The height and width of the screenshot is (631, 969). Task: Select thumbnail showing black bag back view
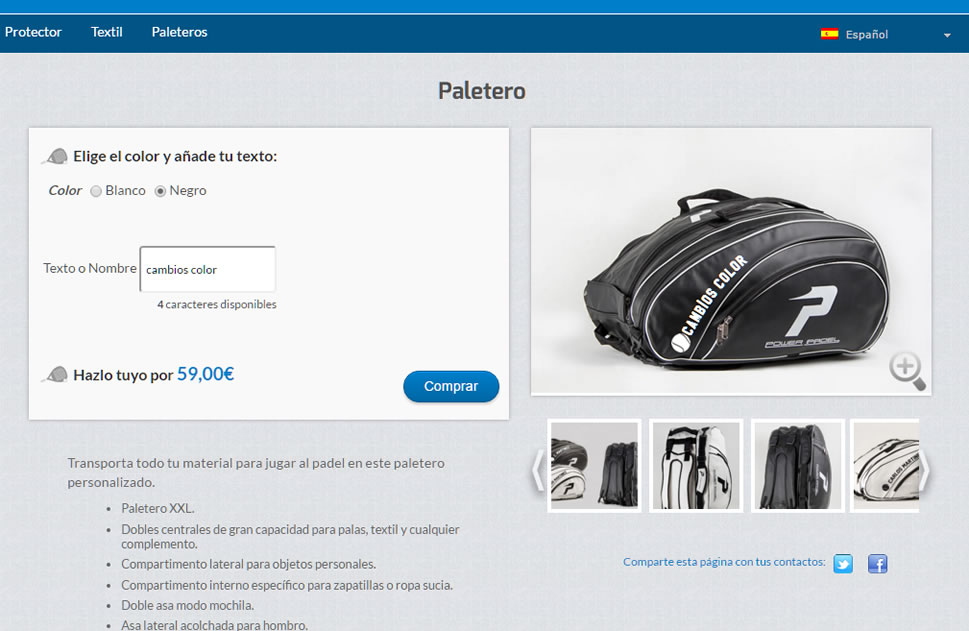(x=797, y=466)
